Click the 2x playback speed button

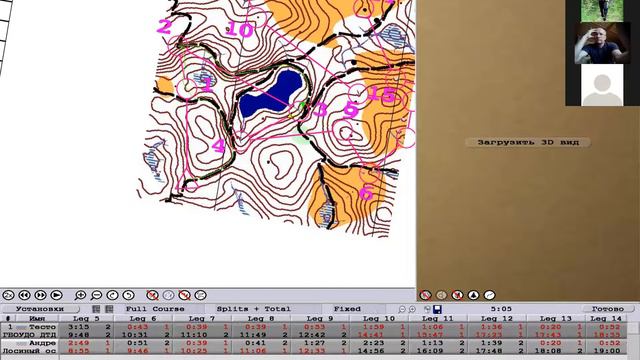pyautogui.click(x=8, y=295)
